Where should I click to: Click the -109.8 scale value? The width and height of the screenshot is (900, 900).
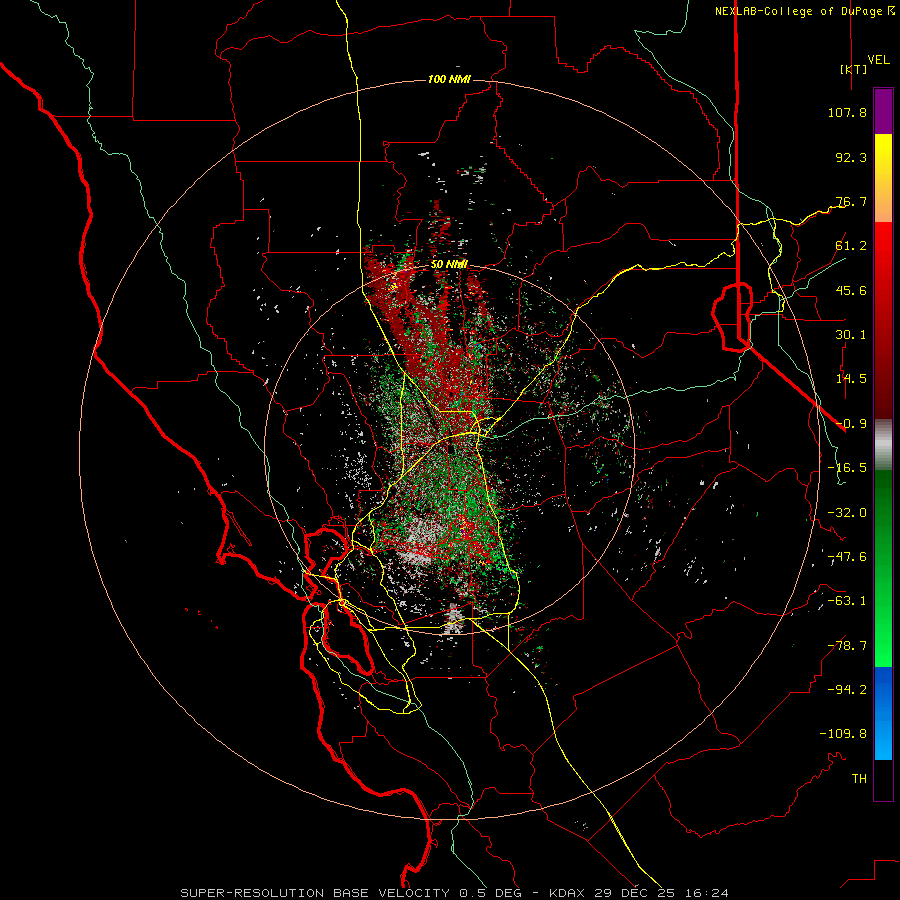(843, 734)
